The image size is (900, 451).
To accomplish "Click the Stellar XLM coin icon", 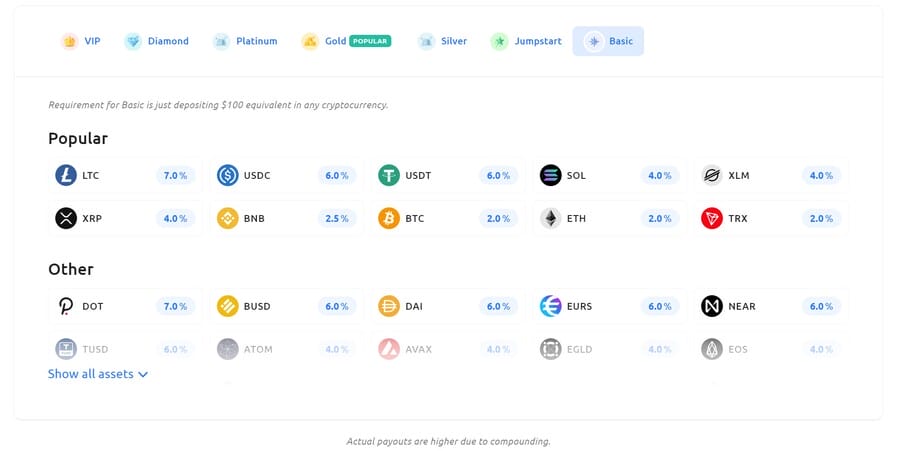I will pos(712,176).
